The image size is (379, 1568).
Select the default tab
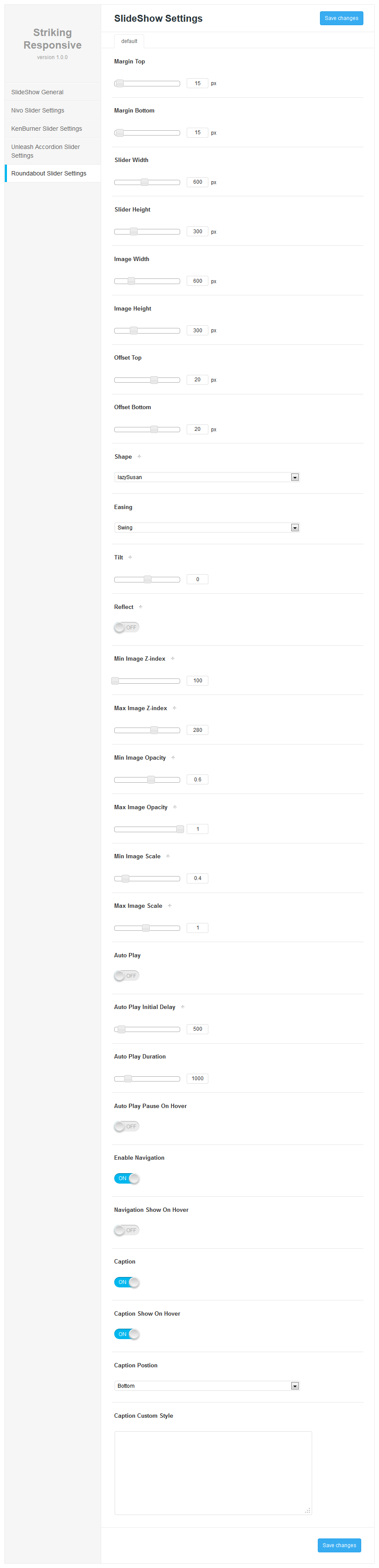point(129,41)
